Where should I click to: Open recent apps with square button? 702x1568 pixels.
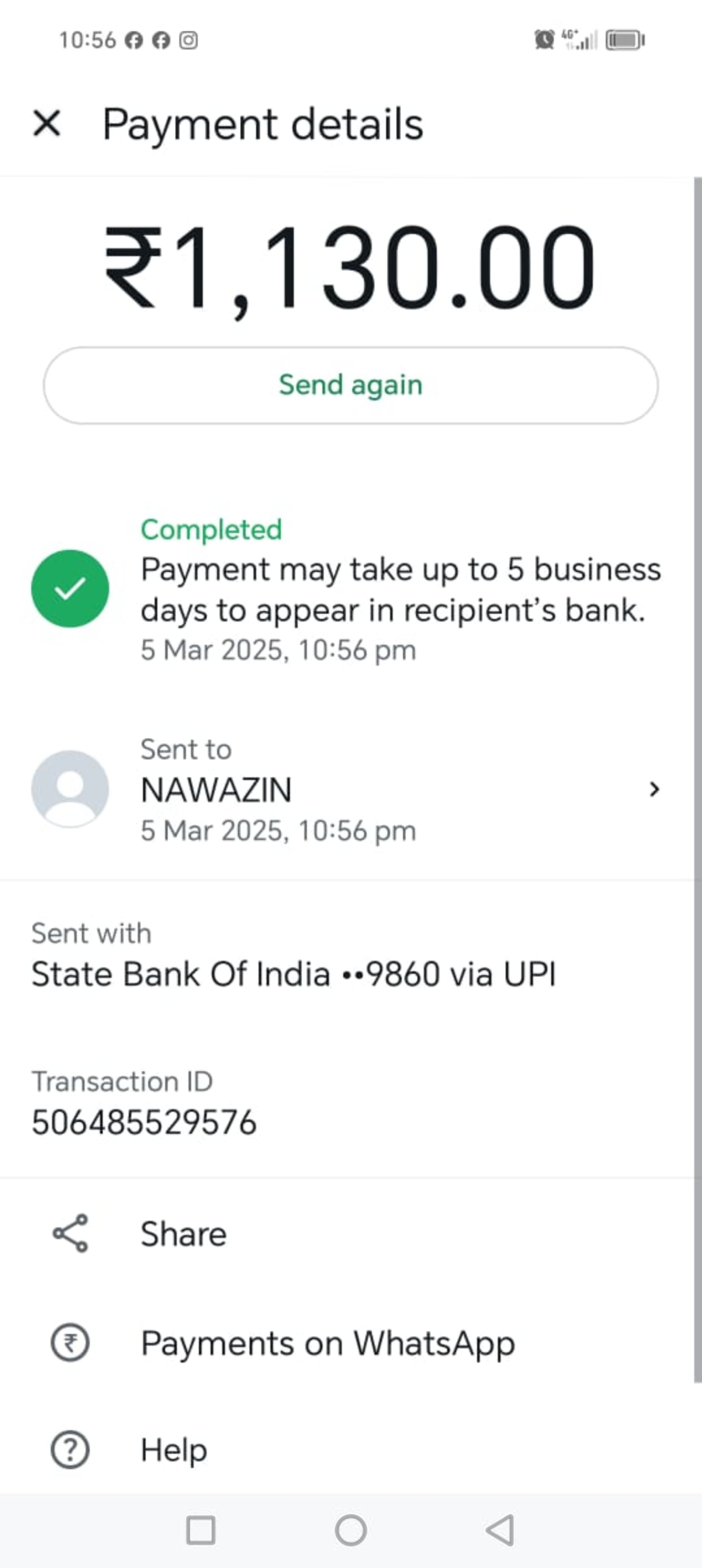(201, 1530)
